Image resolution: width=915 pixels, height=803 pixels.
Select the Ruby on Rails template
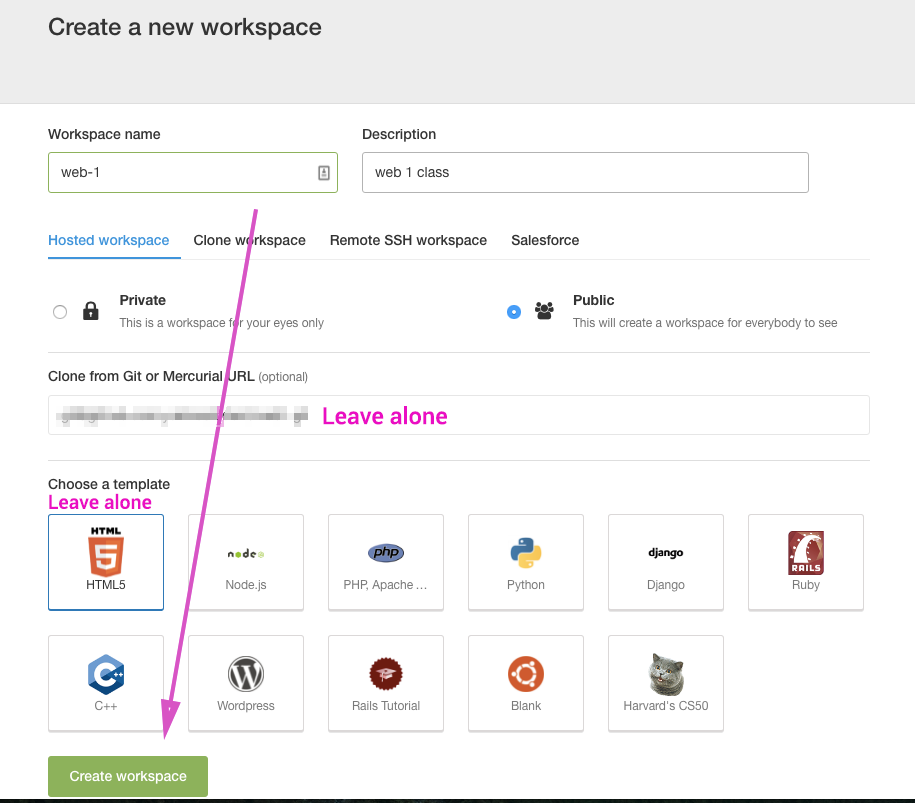click(x=805, y=562)
